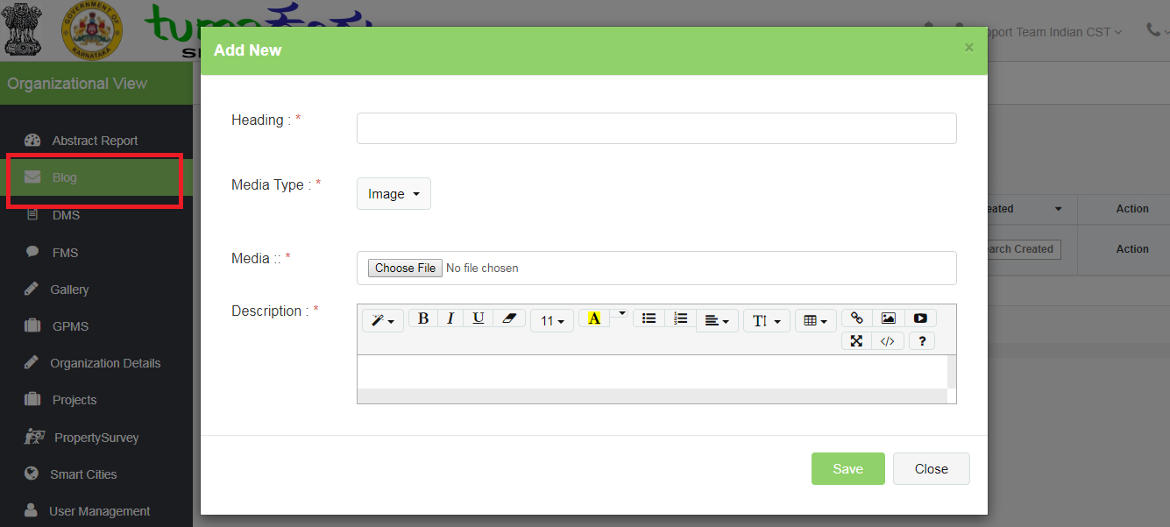Open editor help with the question mark icon
The image size is (1170, 527).
tap(921, 341)
